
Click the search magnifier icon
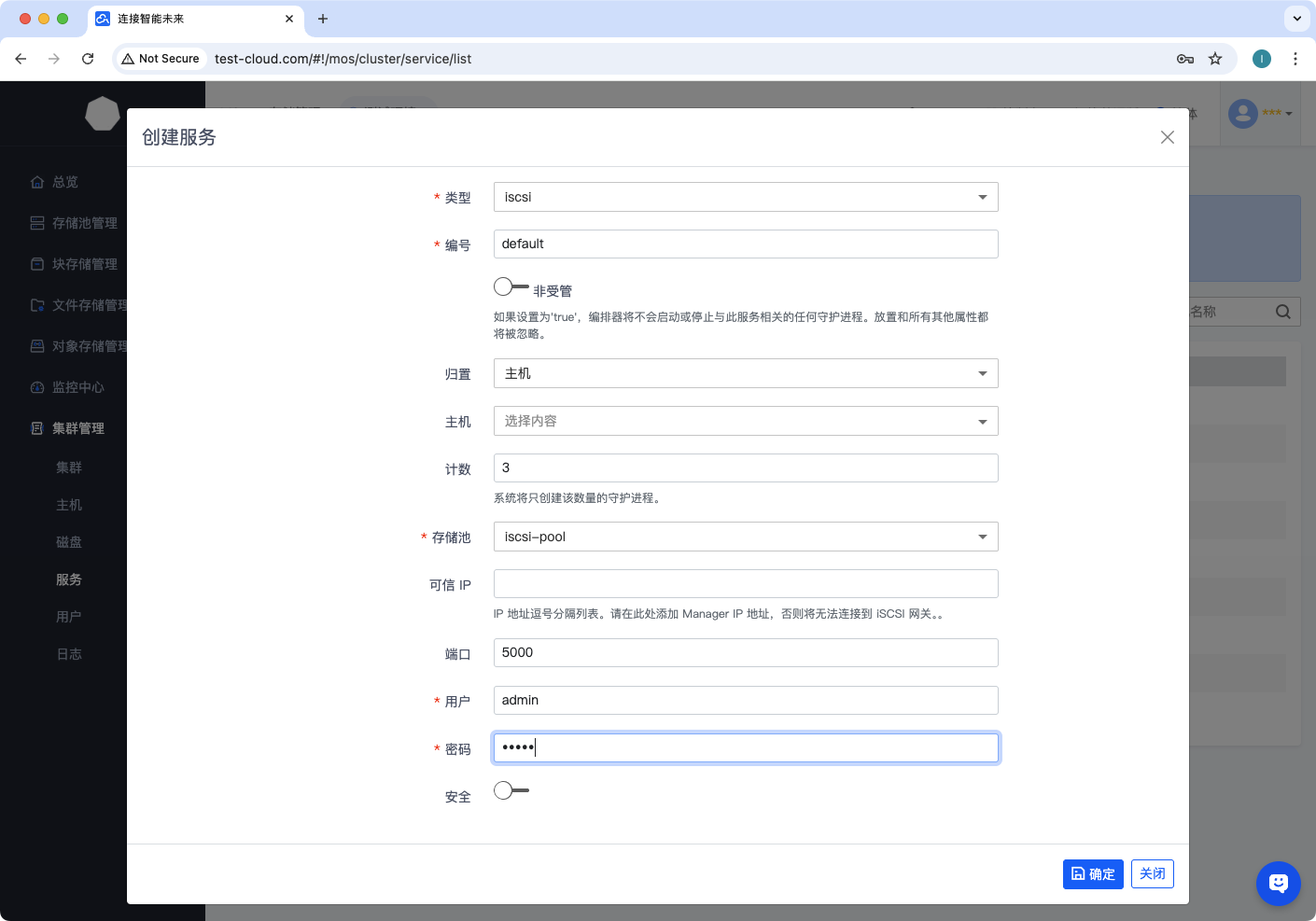1282,312
